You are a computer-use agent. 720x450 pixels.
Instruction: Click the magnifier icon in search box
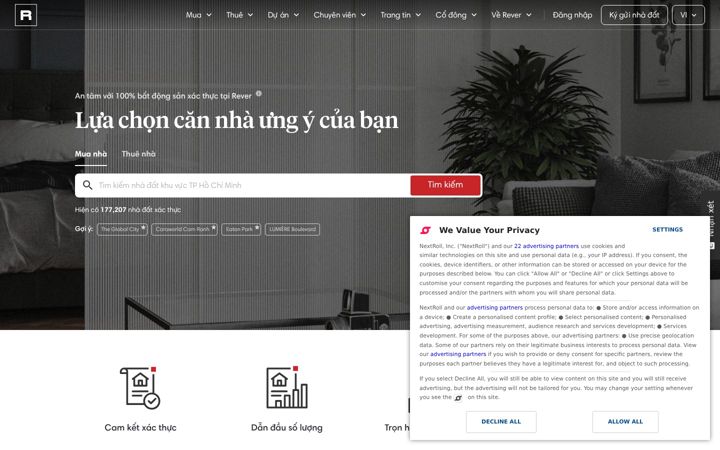pyautogui.click(x=87, y=185)
